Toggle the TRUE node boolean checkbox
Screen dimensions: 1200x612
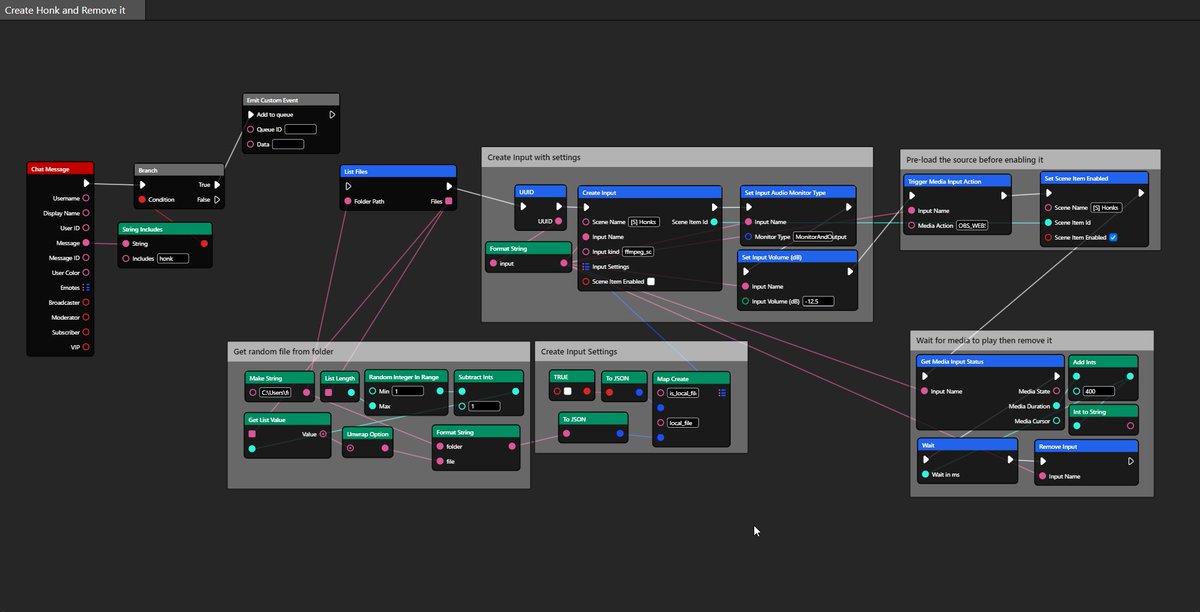click(x=567, y=391)
